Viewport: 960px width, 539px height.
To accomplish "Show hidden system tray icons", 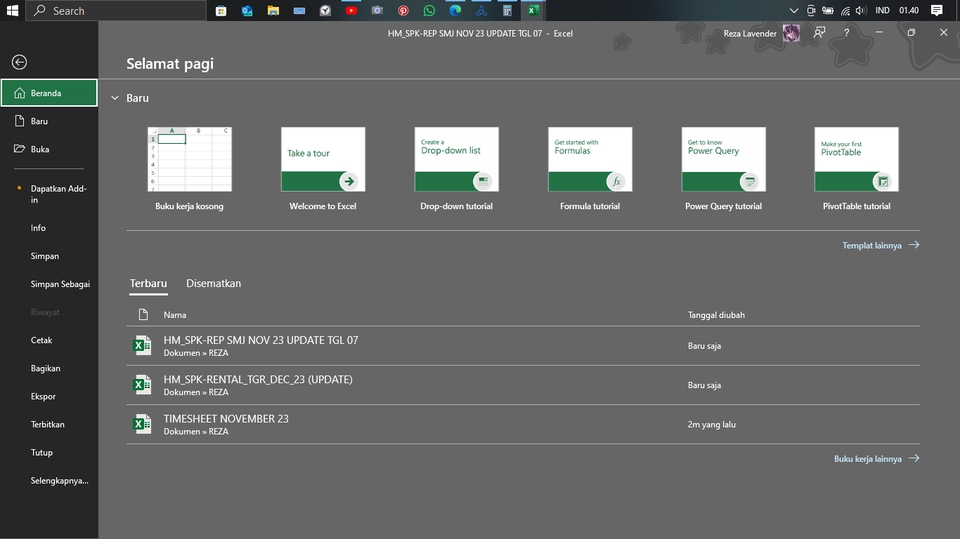I will 793,10.
